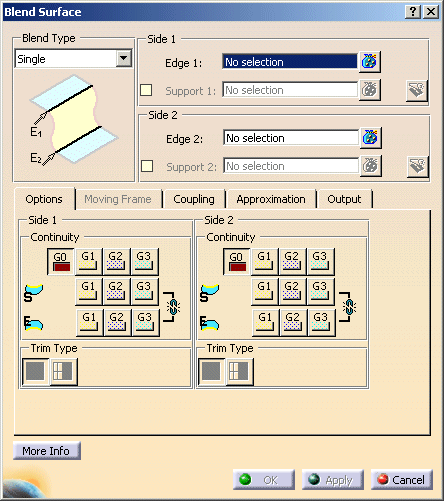Viewport: 444px width, 501px height.
Task: Switch to the Coupling tab
Action: click(194, 199)
